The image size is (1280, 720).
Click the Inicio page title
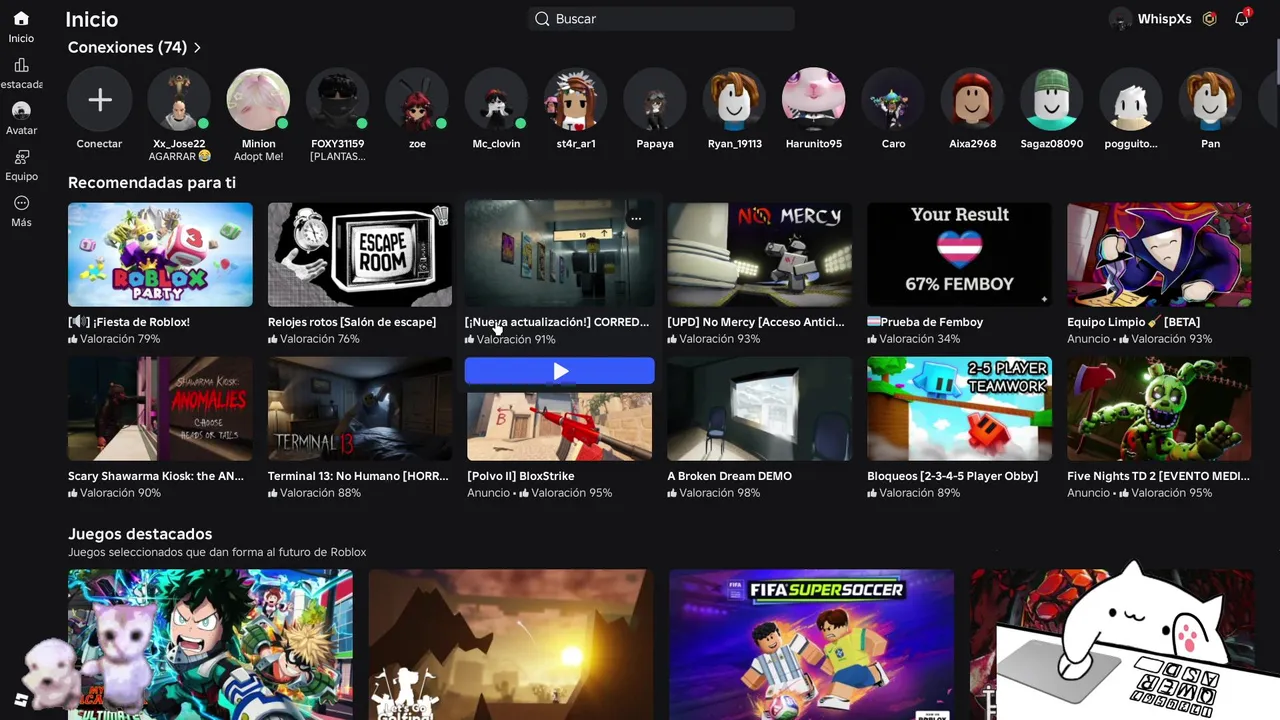pyautogui.click(x=91, y=19)
